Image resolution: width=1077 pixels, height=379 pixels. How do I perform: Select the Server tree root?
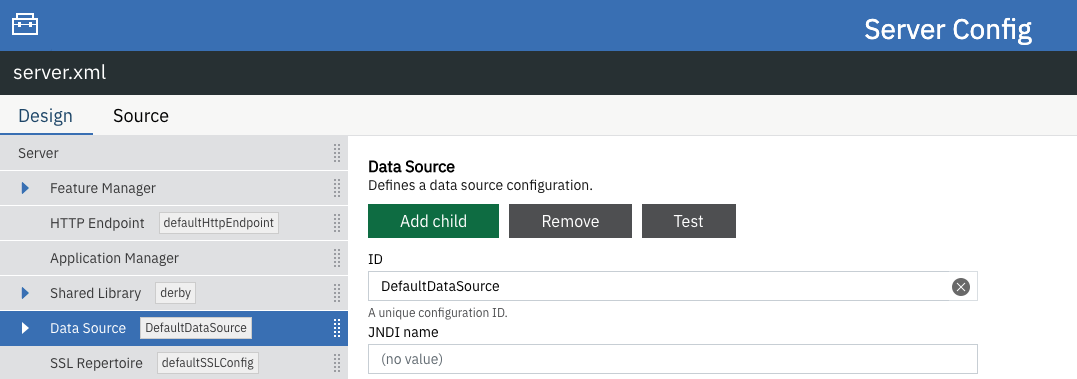point(174,153)
